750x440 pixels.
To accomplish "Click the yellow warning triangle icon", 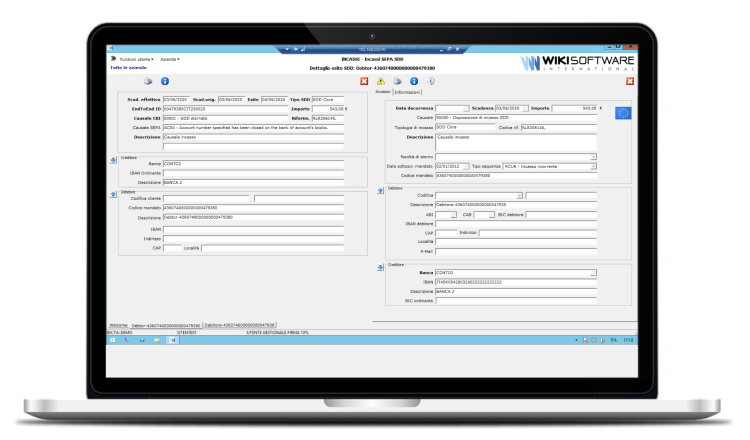I will [380, 81].
